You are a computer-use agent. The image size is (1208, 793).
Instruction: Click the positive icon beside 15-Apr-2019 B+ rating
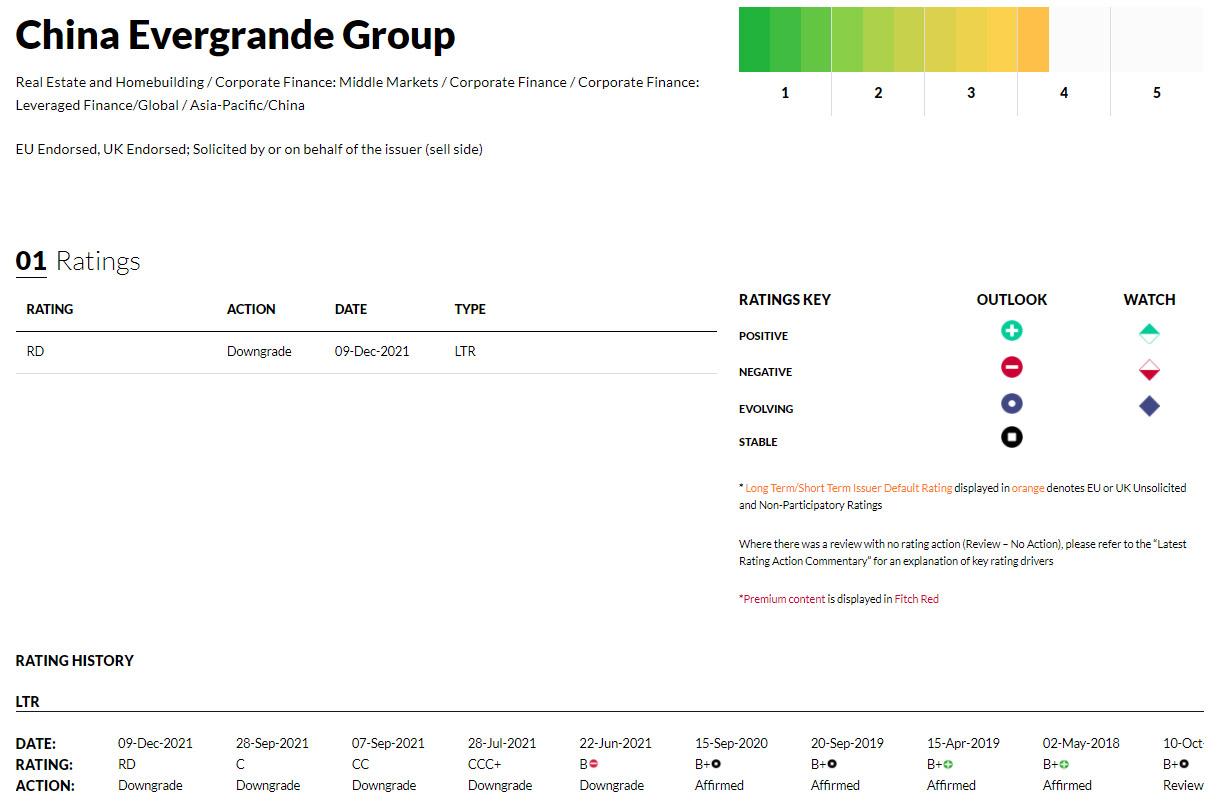tap(948, 764)
